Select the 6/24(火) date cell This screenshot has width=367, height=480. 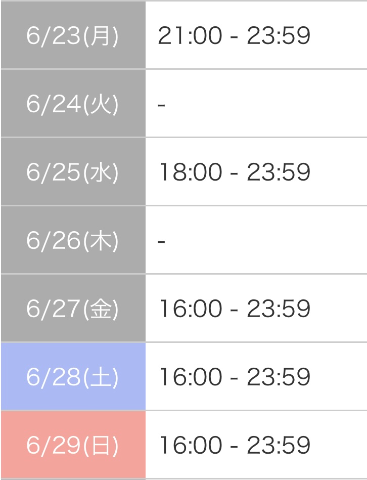tap(73, 103)
